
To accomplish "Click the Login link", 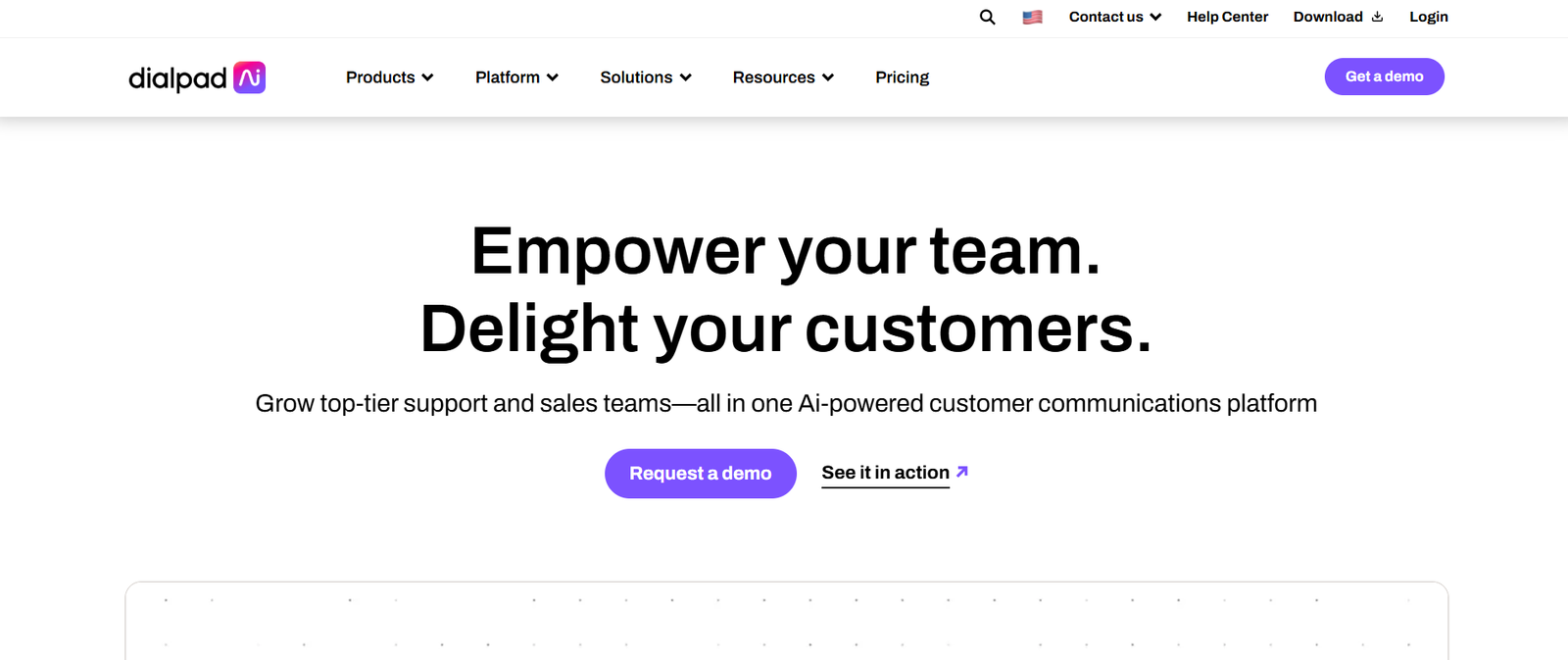I will pyautogui.click(x=1428, y=17).
